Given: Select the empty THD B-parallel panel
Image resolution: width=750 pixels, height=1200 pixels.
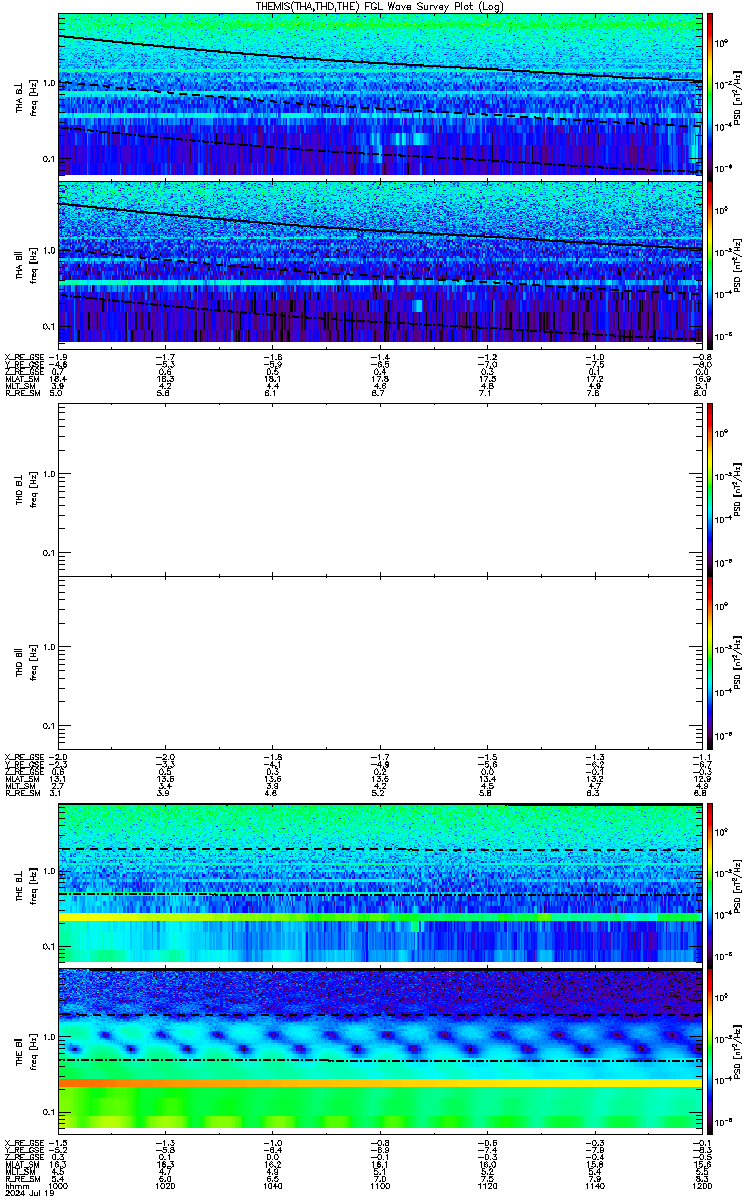Looking at the screenshot, I should pyautogui.click(x=381, y=662).
